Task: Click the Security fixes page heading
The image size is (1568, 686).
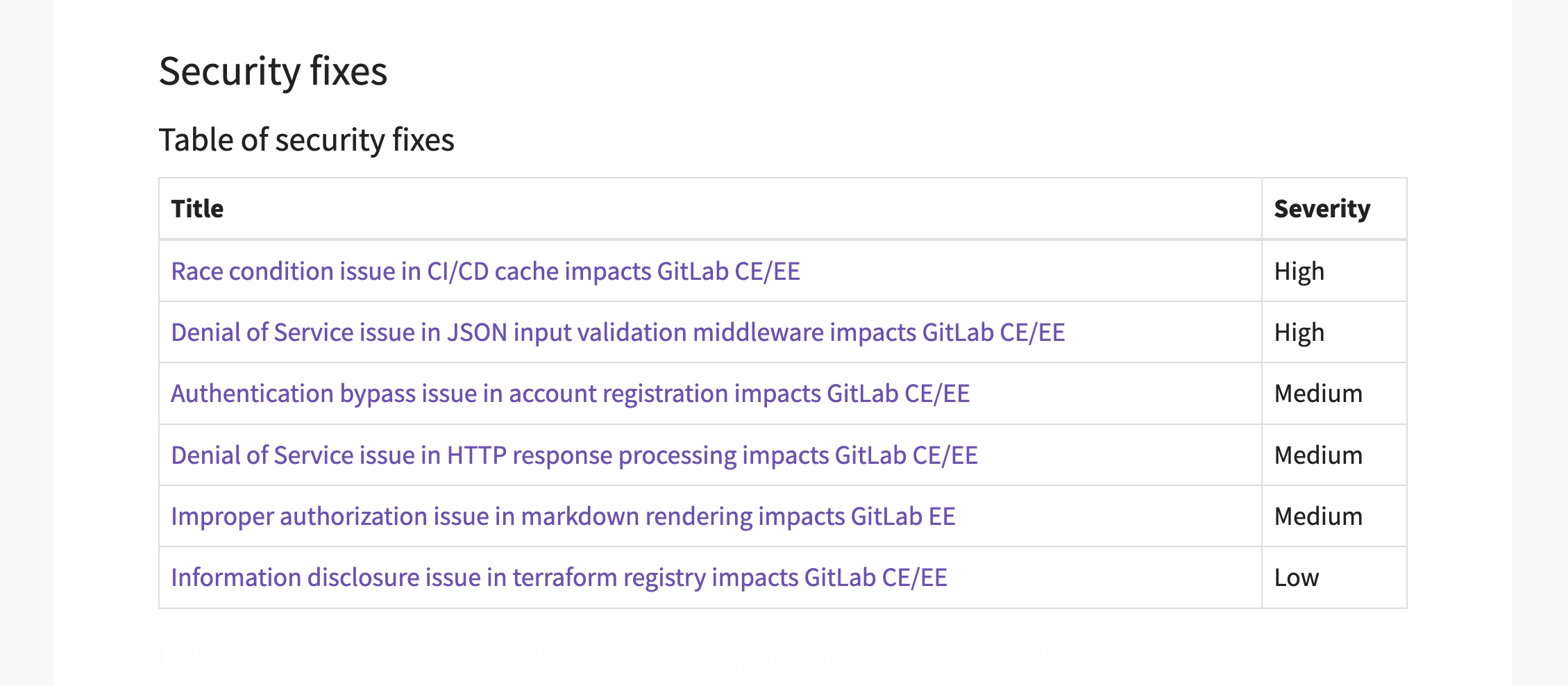Action: [x=273, y=69]
